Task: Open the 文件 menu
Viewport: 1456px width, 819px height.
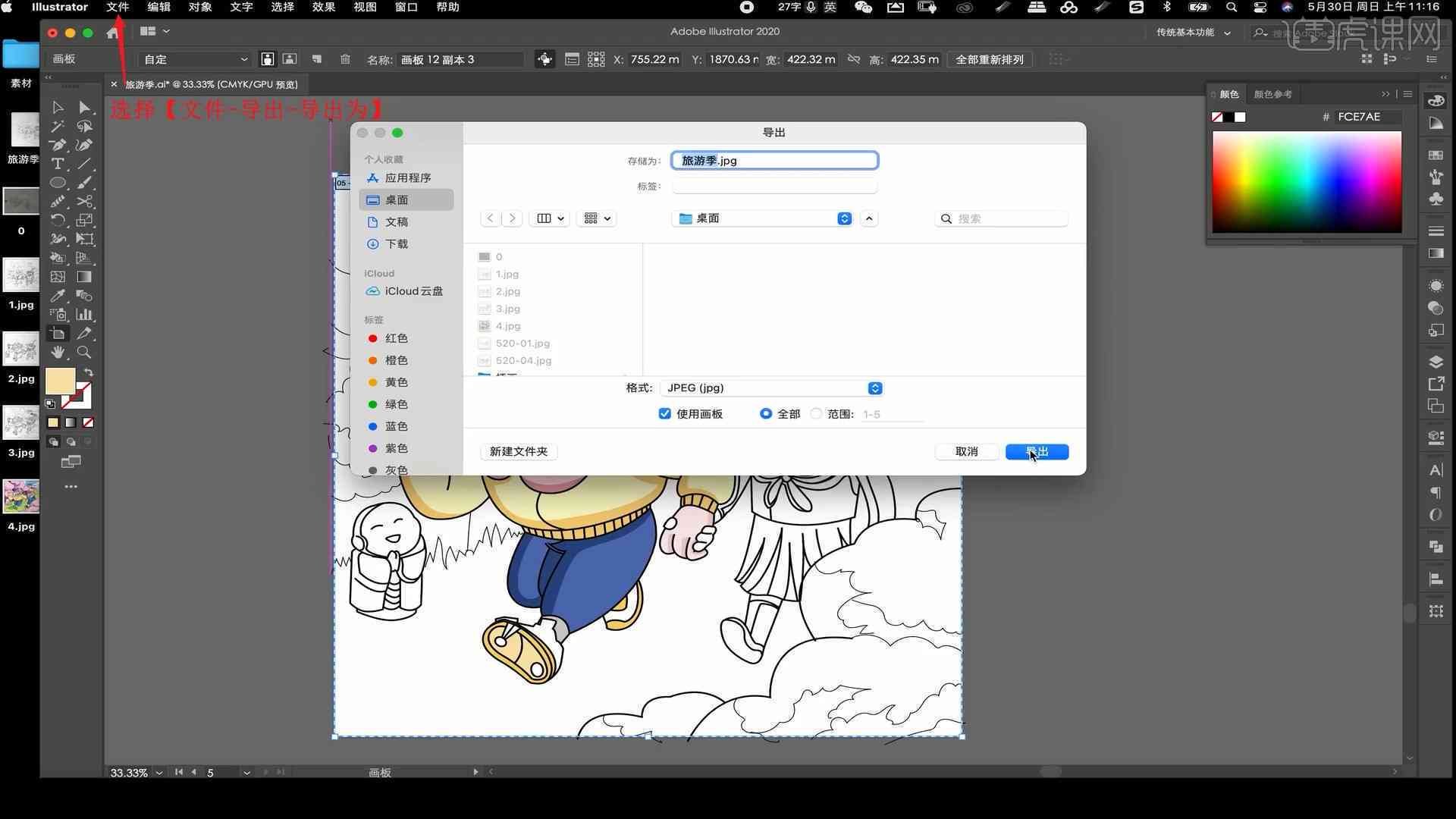Action: (118, 8)
